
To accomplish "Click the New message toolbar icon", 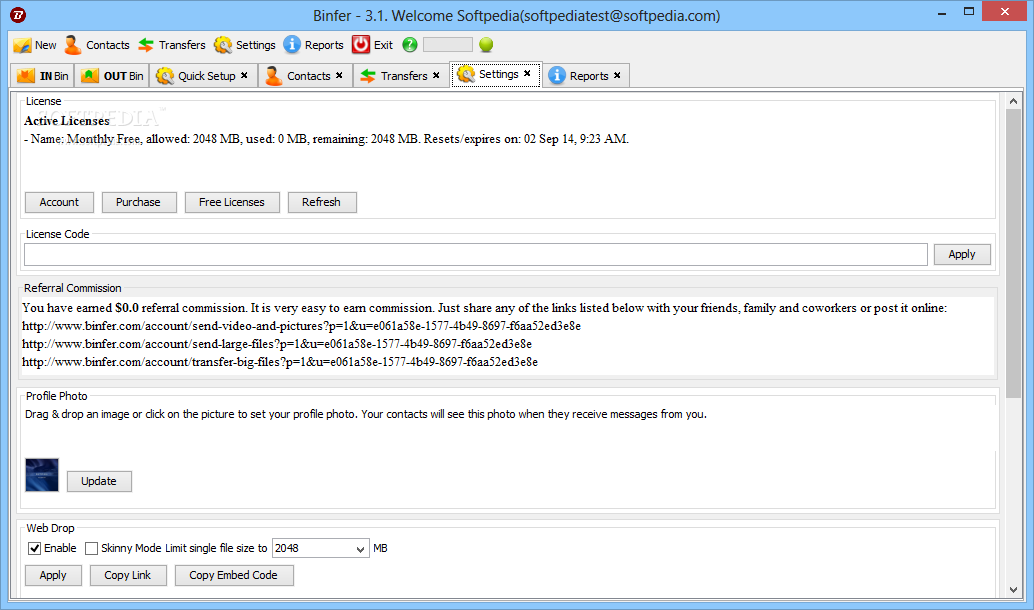I will (22, 45).
